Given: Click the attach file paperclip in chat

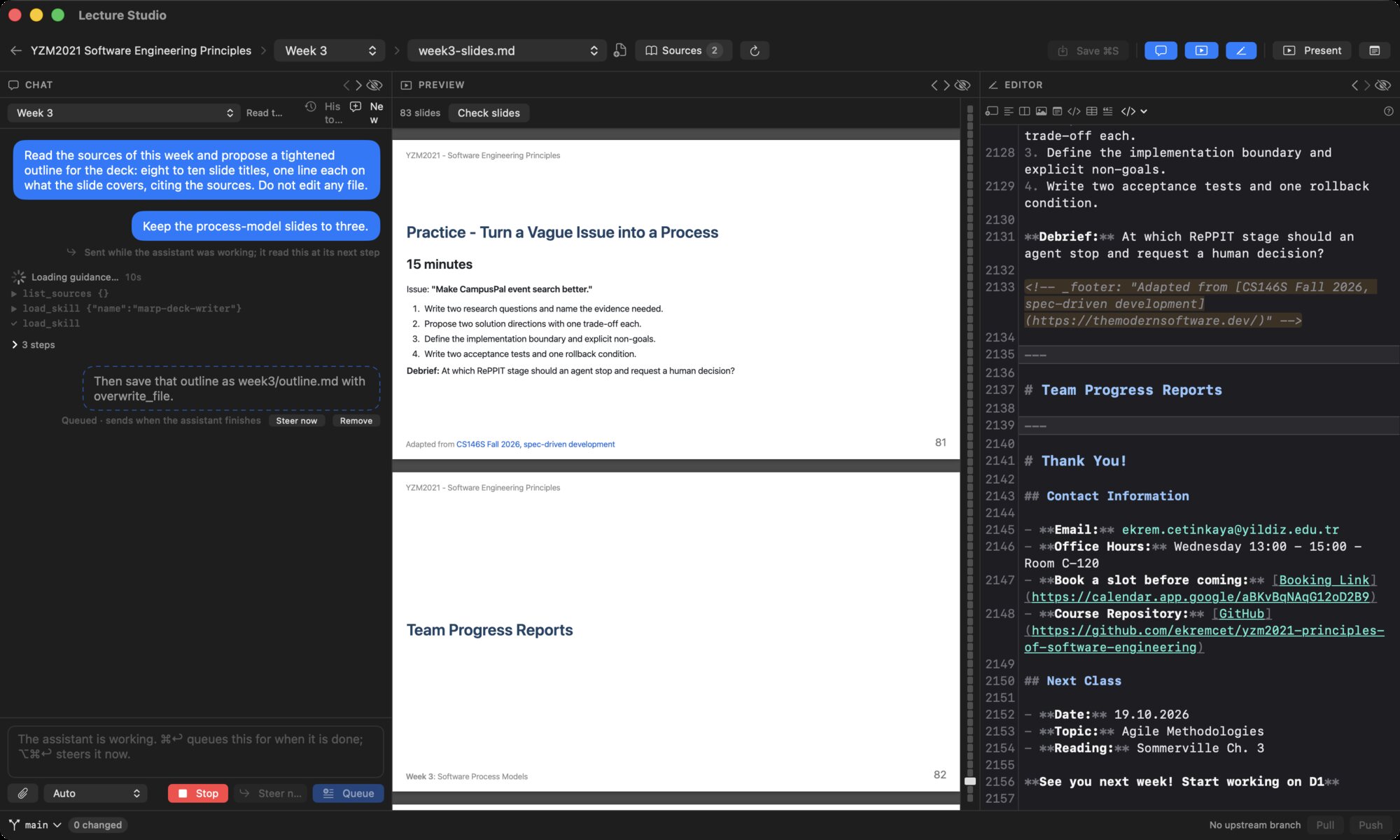Looking at the screenshot, I should click(22, 793).
